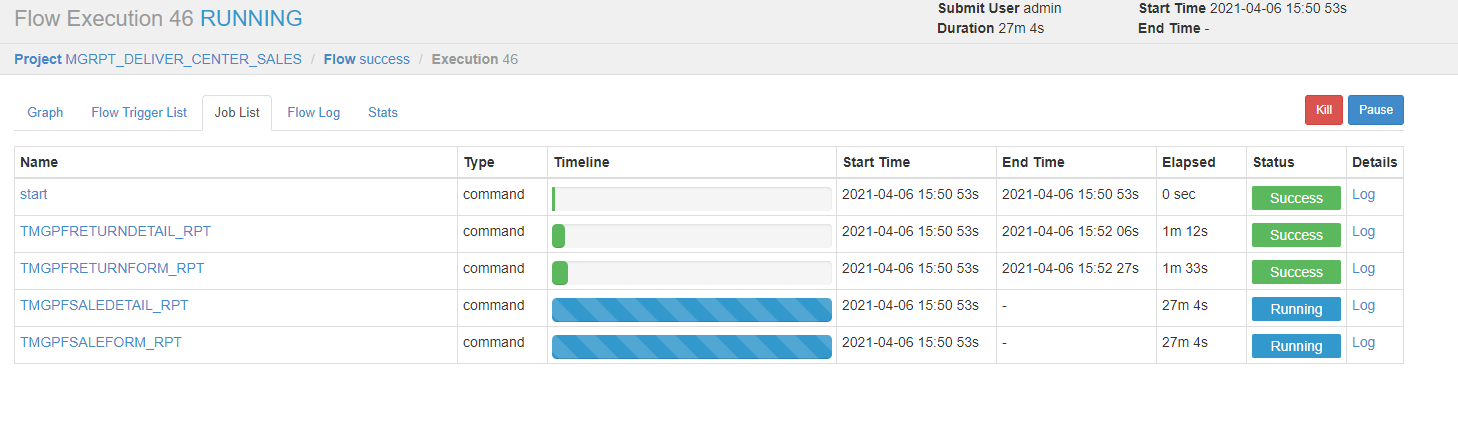View Log for TMGPFSALEFORM_RPT job
The width and height of the screenshot is (1458, 421).
pos(1363,342)
